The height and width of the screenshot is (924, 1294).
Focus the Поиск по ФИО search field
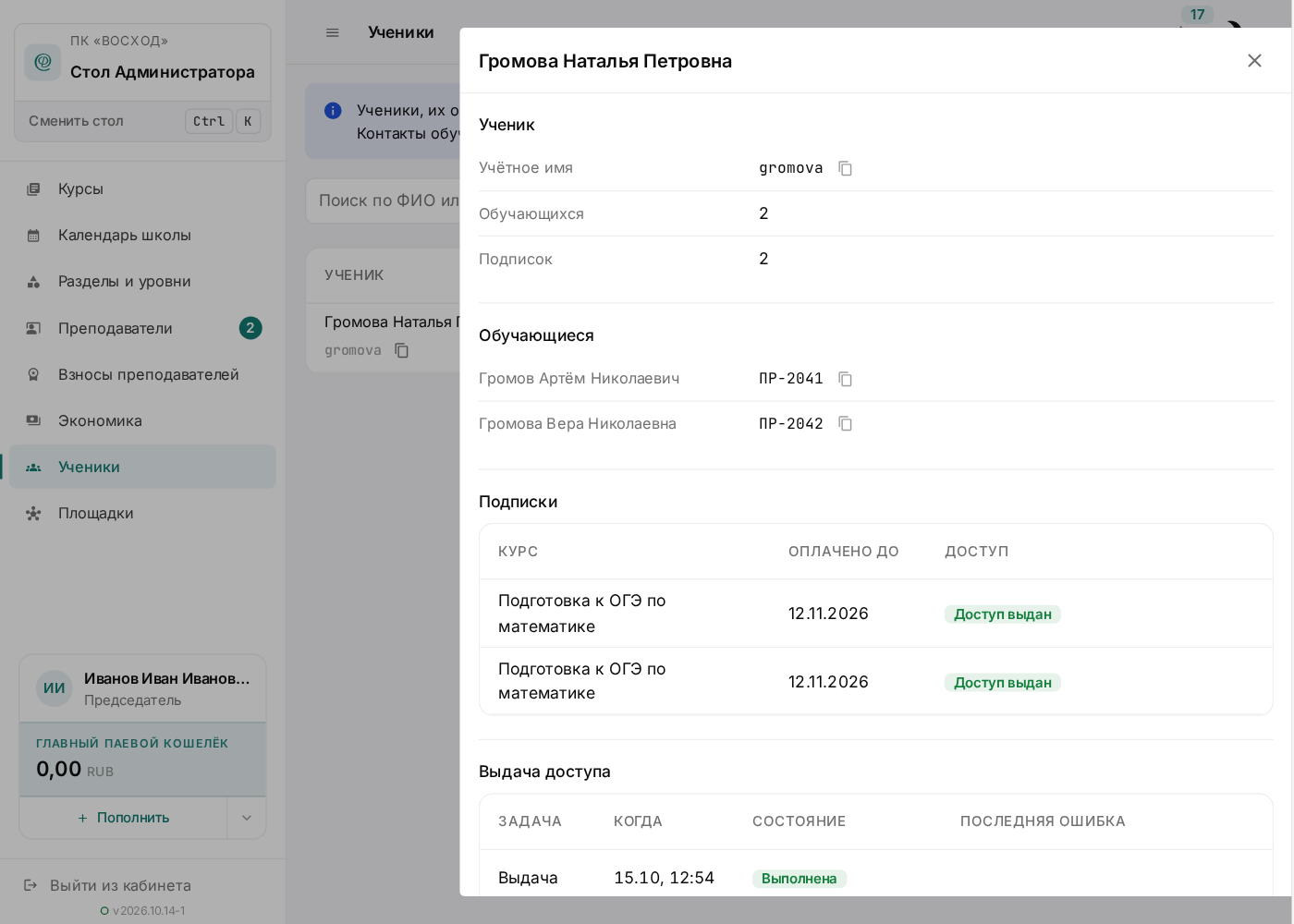tap(384, 201)
